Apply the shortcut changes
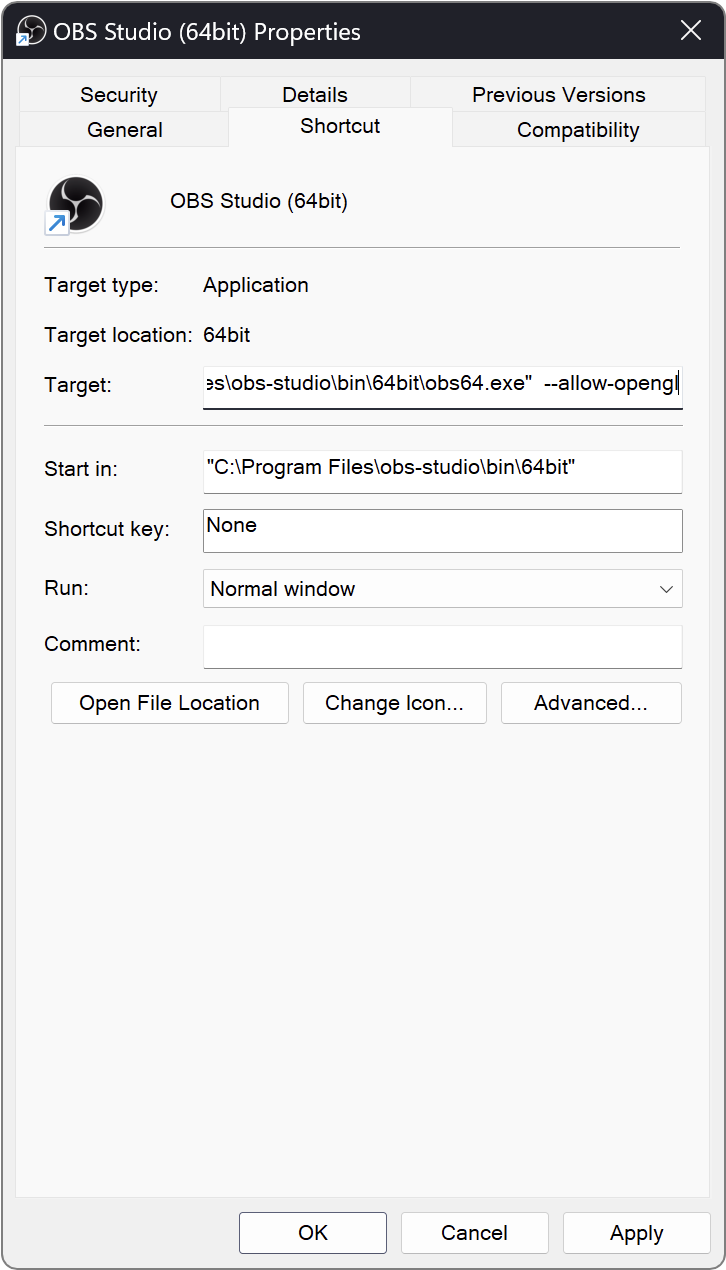Image resolution: width=726 pixels, height=1270 pixels. pos(637,1233)
